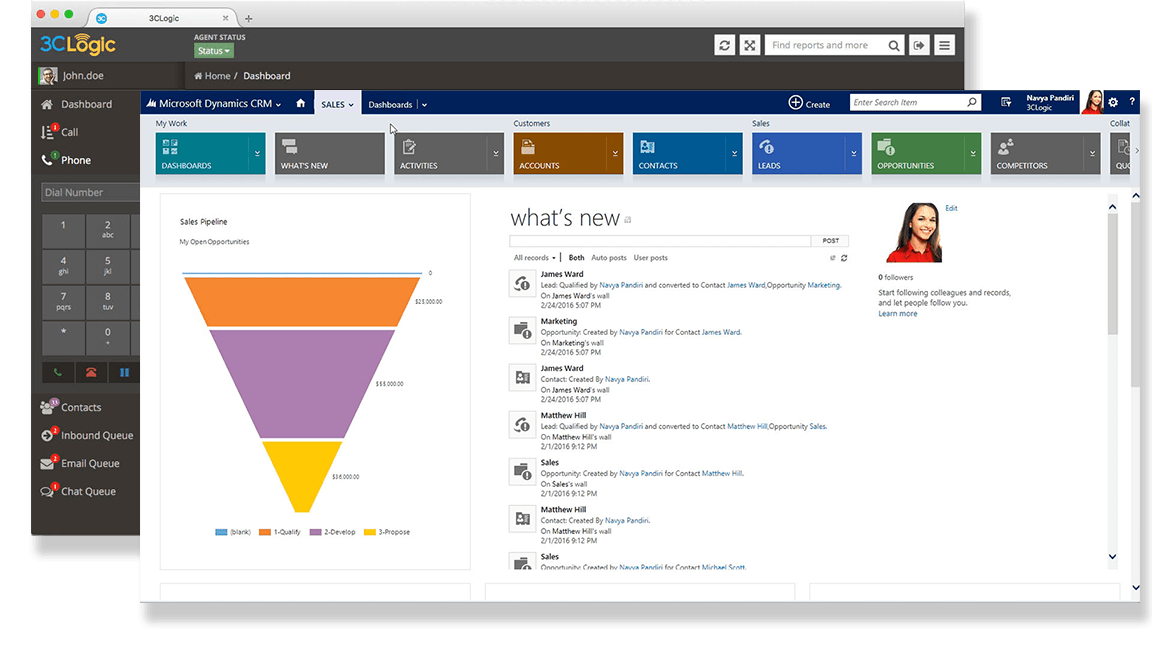Click the what's new post text box

coord(660,241)
